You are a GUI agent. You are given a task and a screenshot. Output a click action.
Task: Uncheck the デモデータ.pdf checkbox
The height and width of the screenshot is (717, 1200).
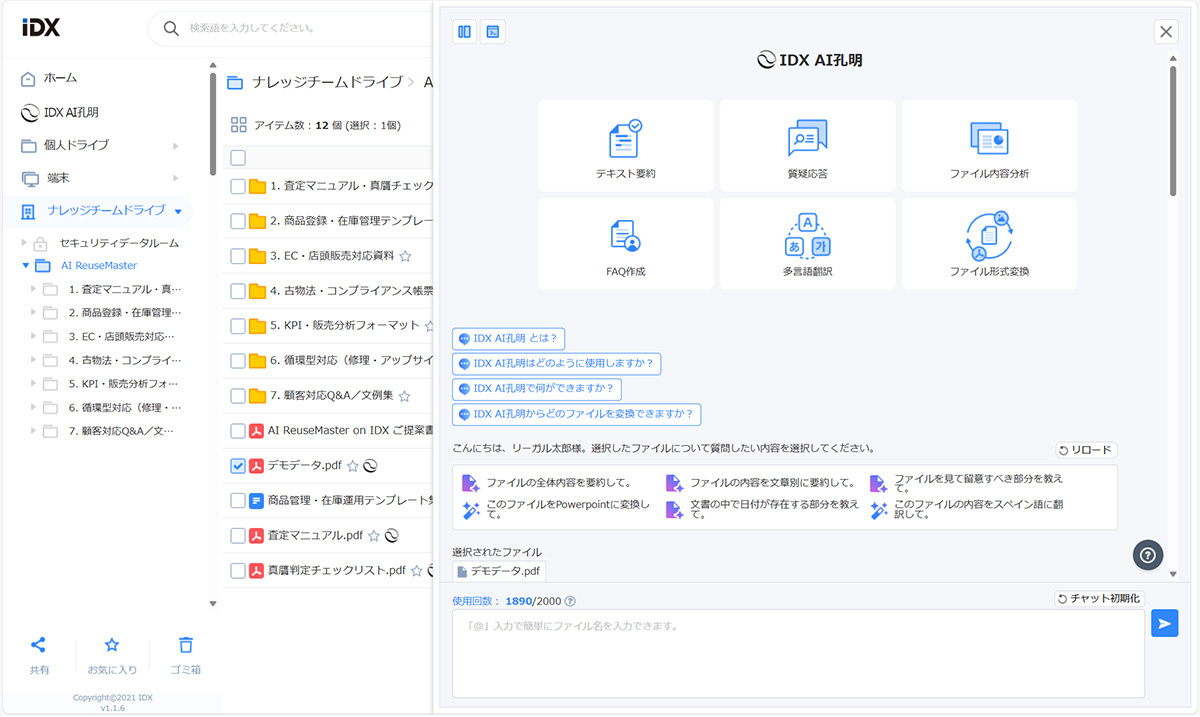[239, 465]
